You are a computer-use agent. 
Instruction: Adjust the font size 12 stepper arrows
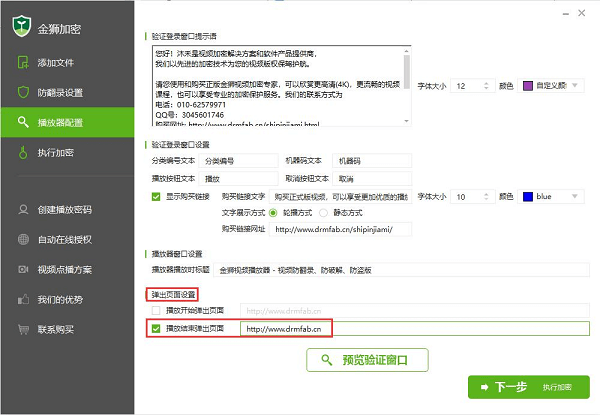tap(486, 86)
